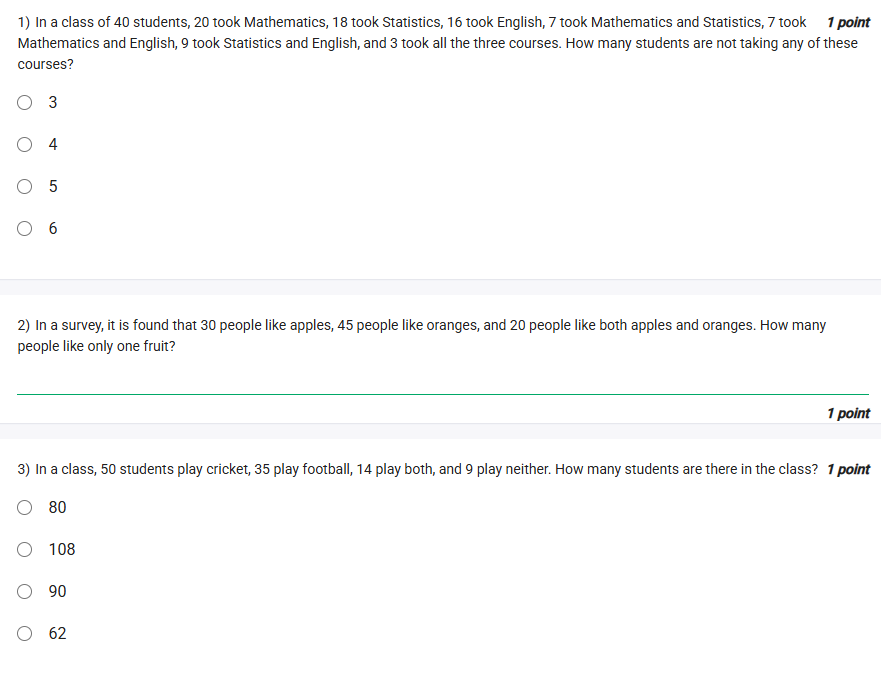Click the '6' option text label
This screenshot has height=674, width=881.
click(x=53, y=228)
